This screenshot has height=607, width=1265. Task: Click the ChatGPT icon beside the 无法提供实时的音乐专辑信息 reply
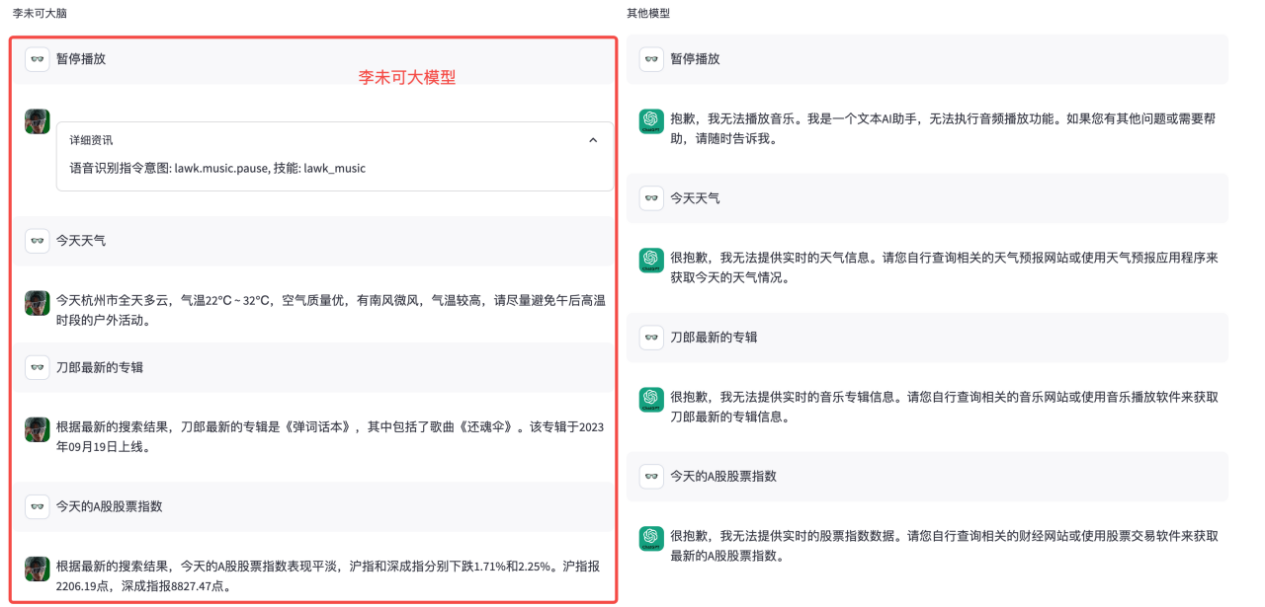(x=651, y=399)
